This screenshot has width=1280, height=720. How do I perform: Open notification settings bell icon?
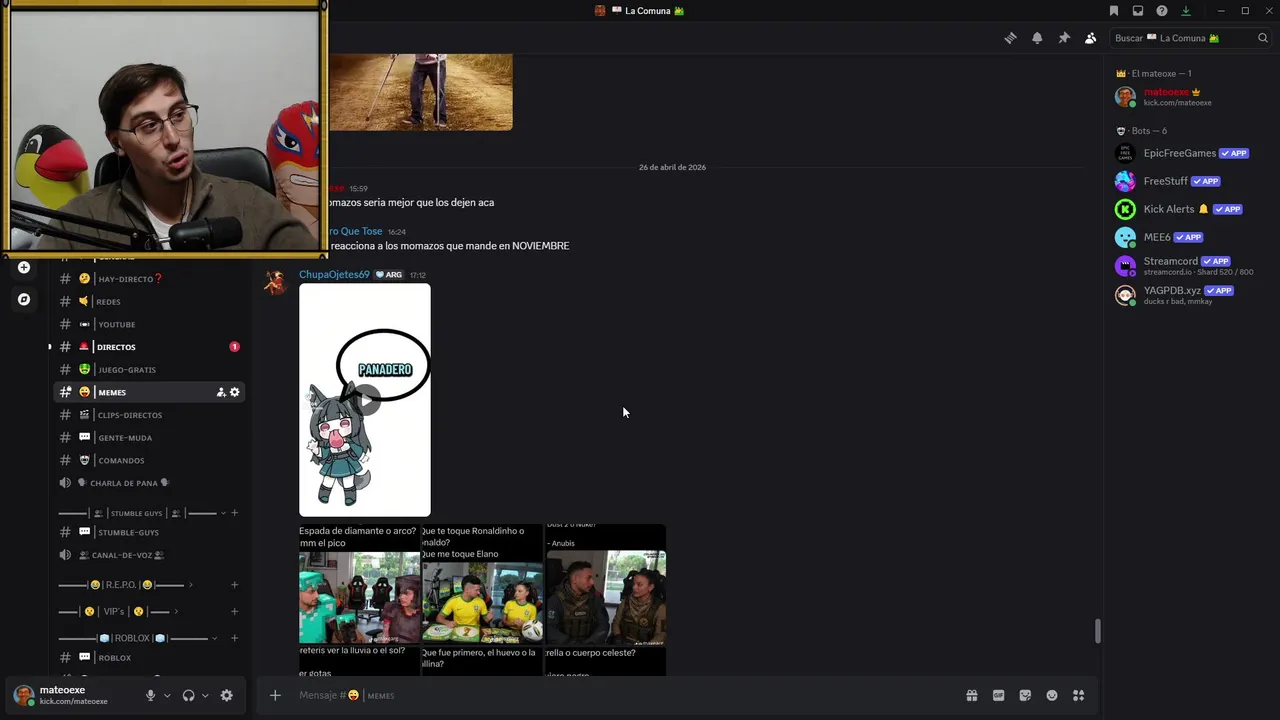click(1037, 38)
